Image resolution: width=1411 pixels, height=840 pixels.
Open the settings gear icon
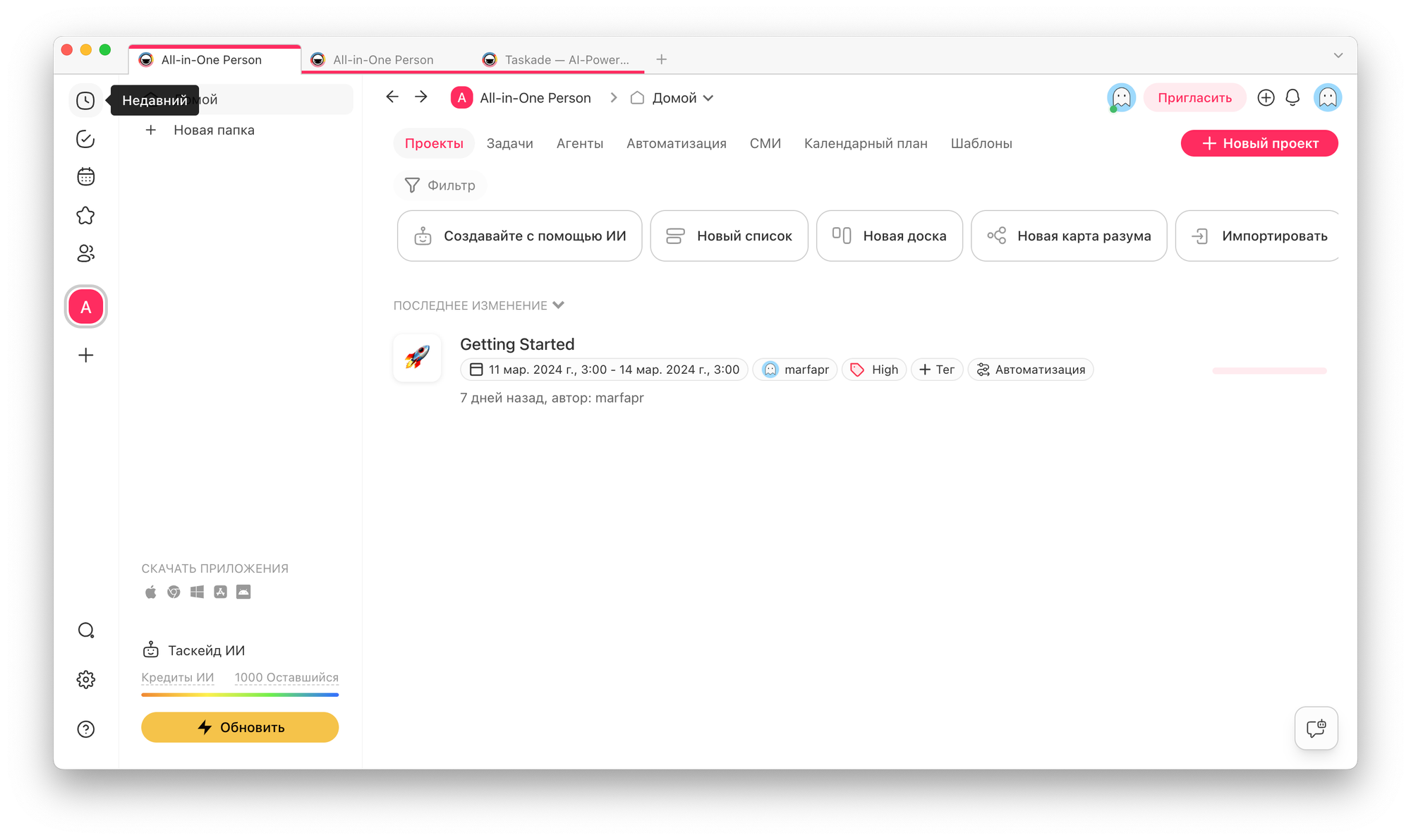85,680
